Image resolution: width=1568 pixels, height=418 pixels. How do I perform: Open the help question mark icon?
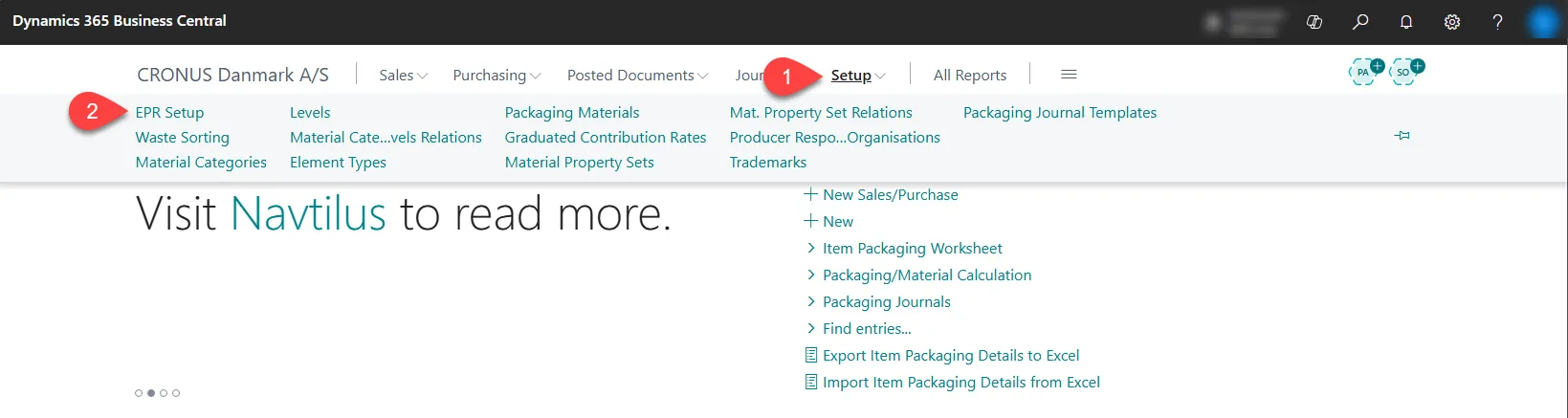pyautogui.click(x=1498, y=21)
